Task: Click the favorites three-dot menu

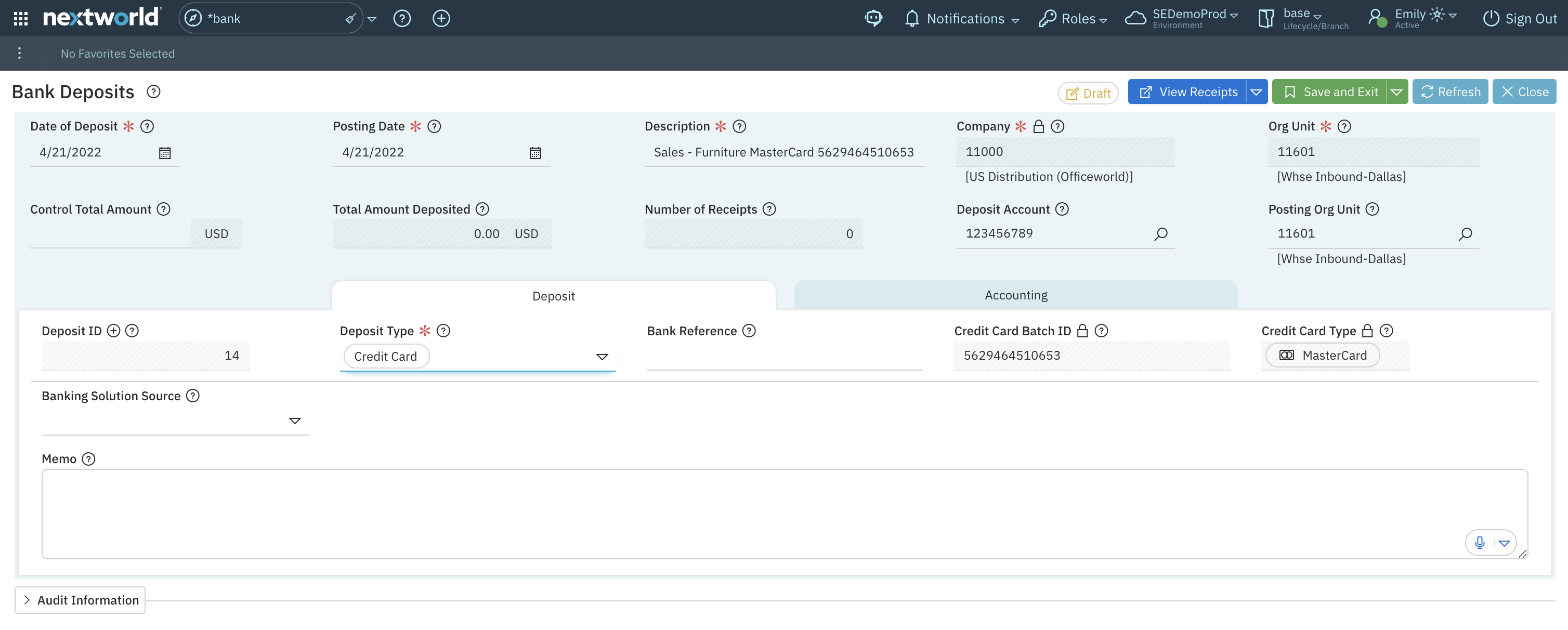Action: pyautogui.click(x=19, y=54)
